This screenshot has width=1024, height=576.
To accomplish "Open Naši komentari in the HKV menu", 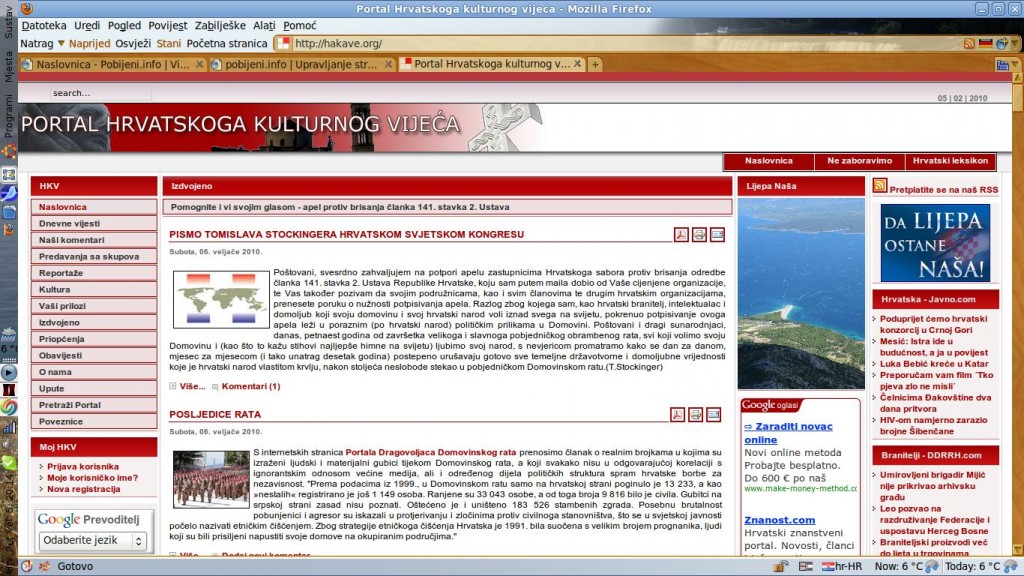I will point(94,240).
